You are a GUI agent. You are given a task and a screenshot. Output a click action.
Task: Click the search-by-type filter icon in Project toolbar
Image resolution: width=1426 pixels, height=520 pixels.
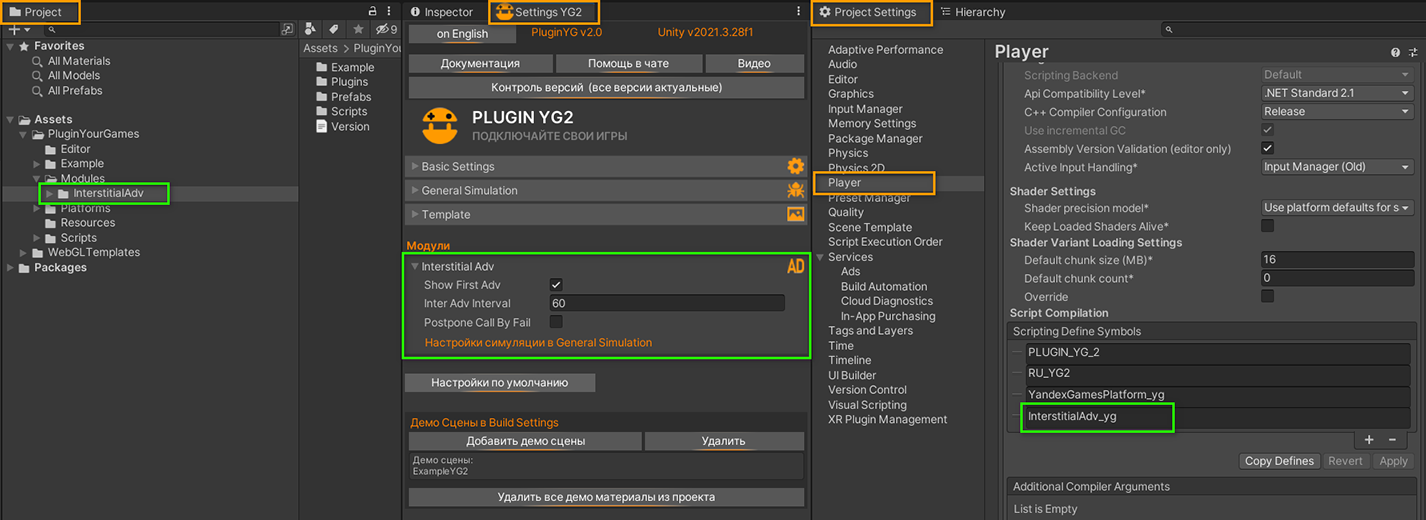coord(310,29)
